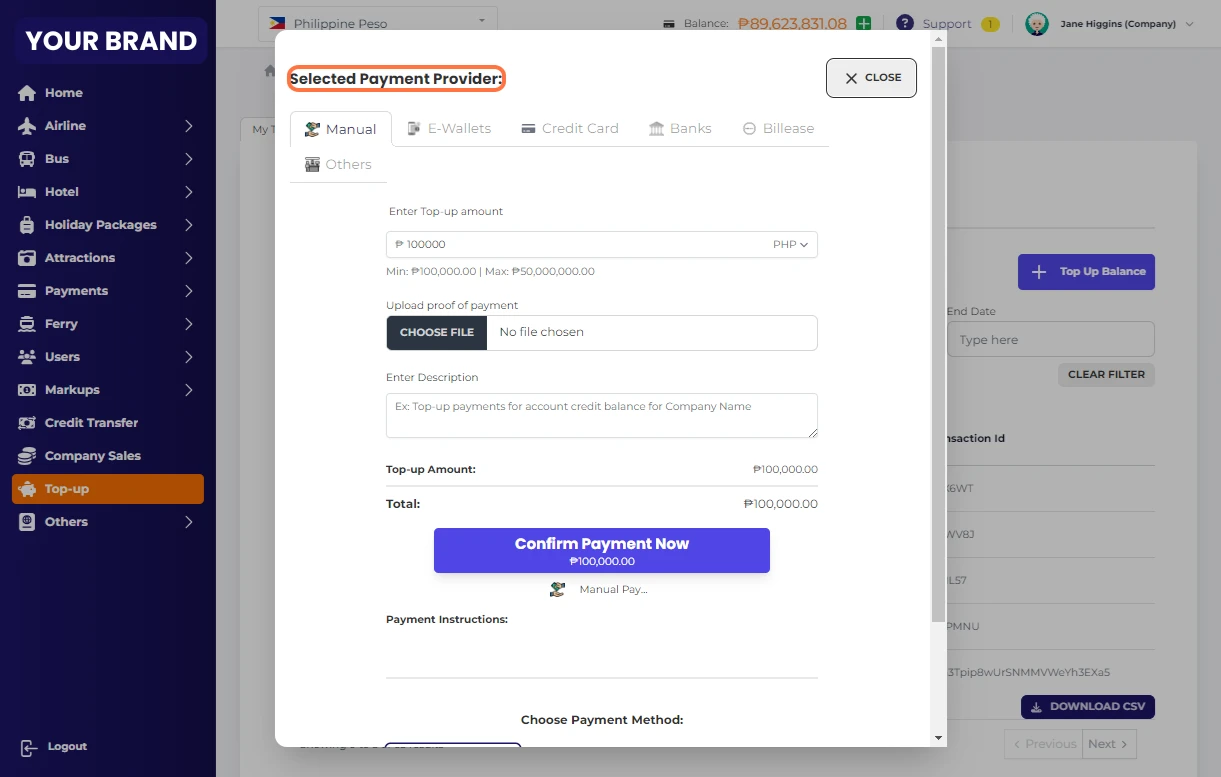Open the PHP currency dropdown in amount field
1221x777 pixels.
pos(790,245)
